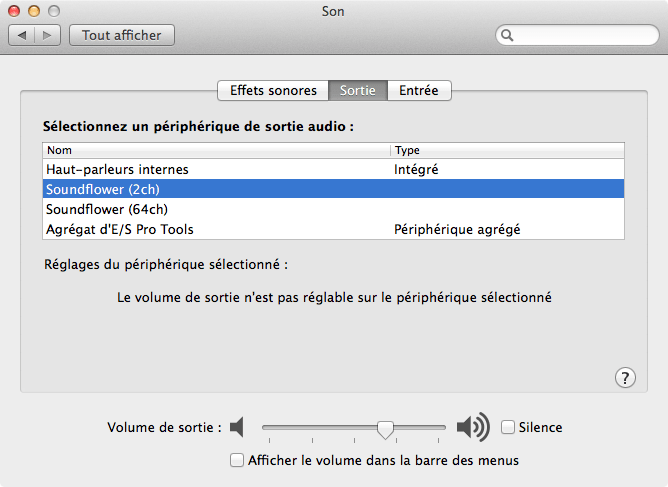
Task: Select the Sortie tab
Action: (357, 90)
